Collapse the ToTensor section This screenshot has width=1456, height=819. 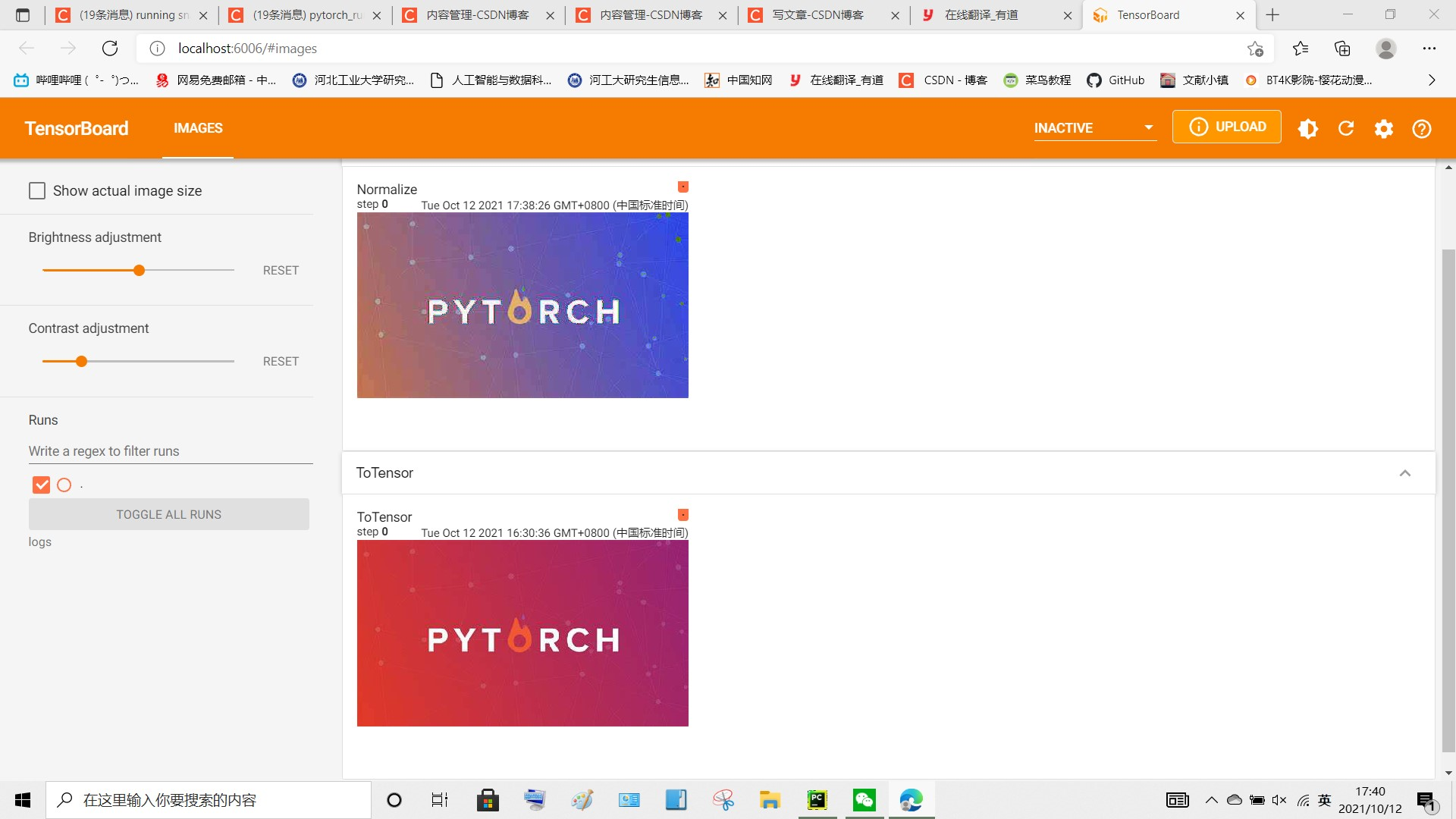click(x=1404, y=473)
